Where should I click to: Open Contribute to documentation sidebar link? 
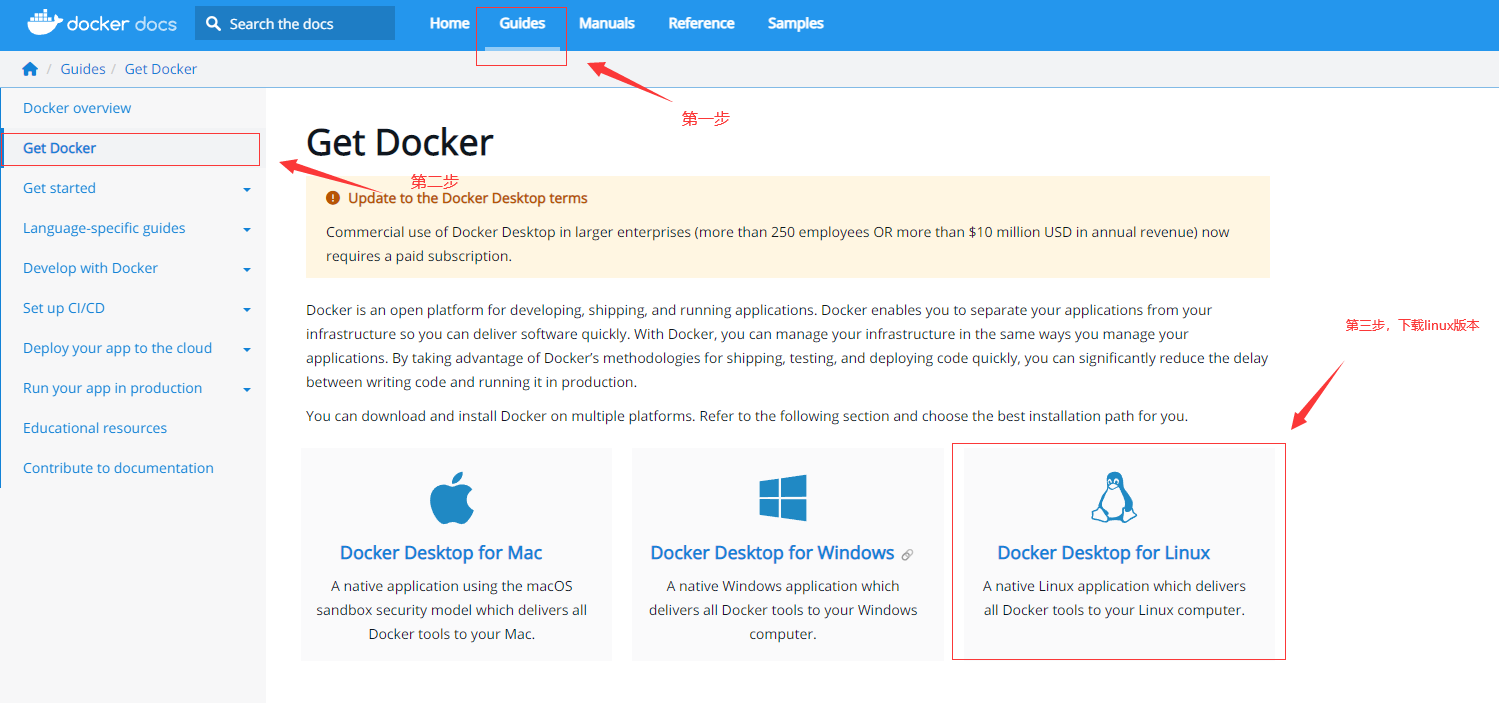point(118,468)
